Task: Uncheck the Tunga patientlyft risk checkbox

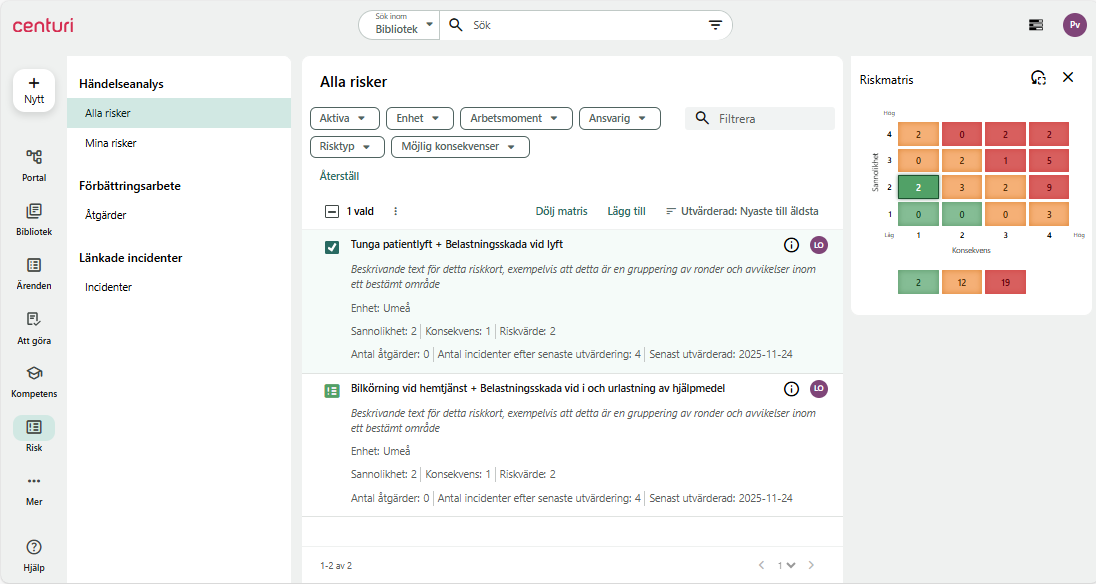Action: pyautogui.click(x=332, y=247)
